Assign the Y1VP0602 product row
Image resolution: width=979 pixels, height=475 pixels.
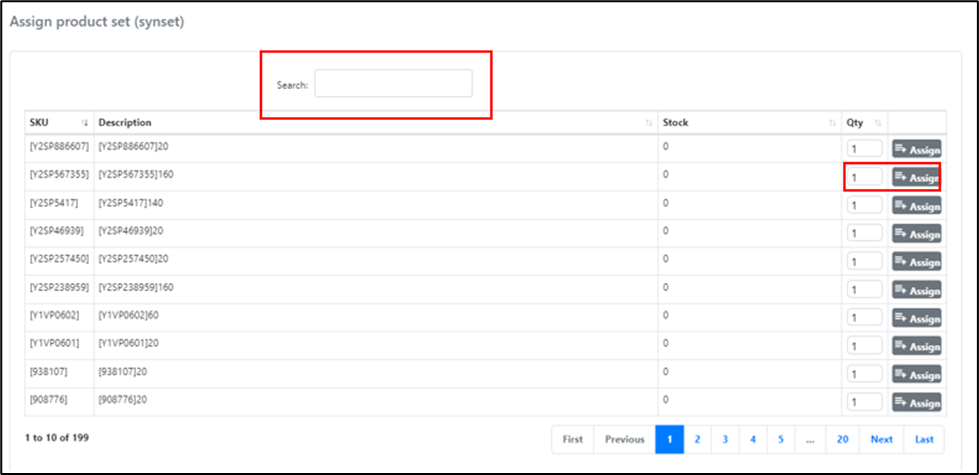[917, 318]
